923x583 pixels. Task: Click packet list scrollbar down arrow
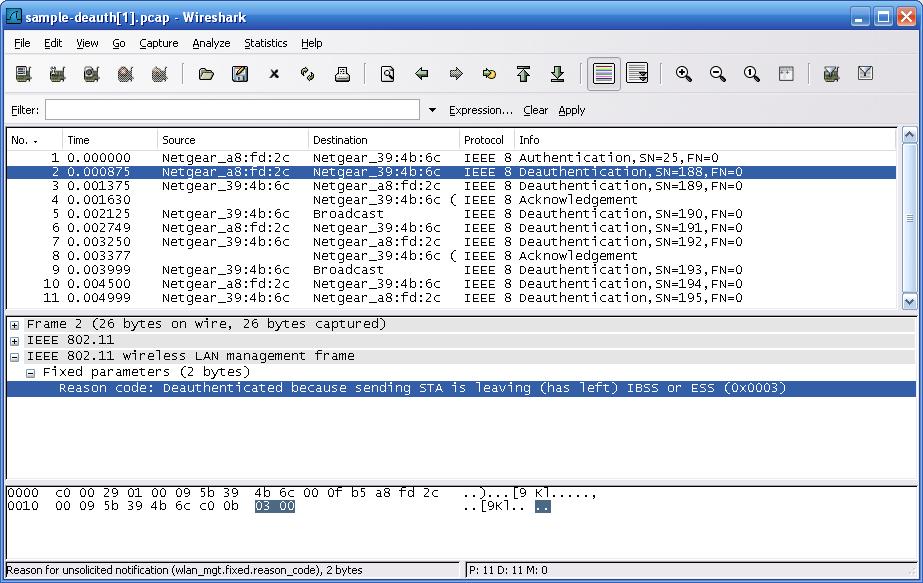coord(909,302)
